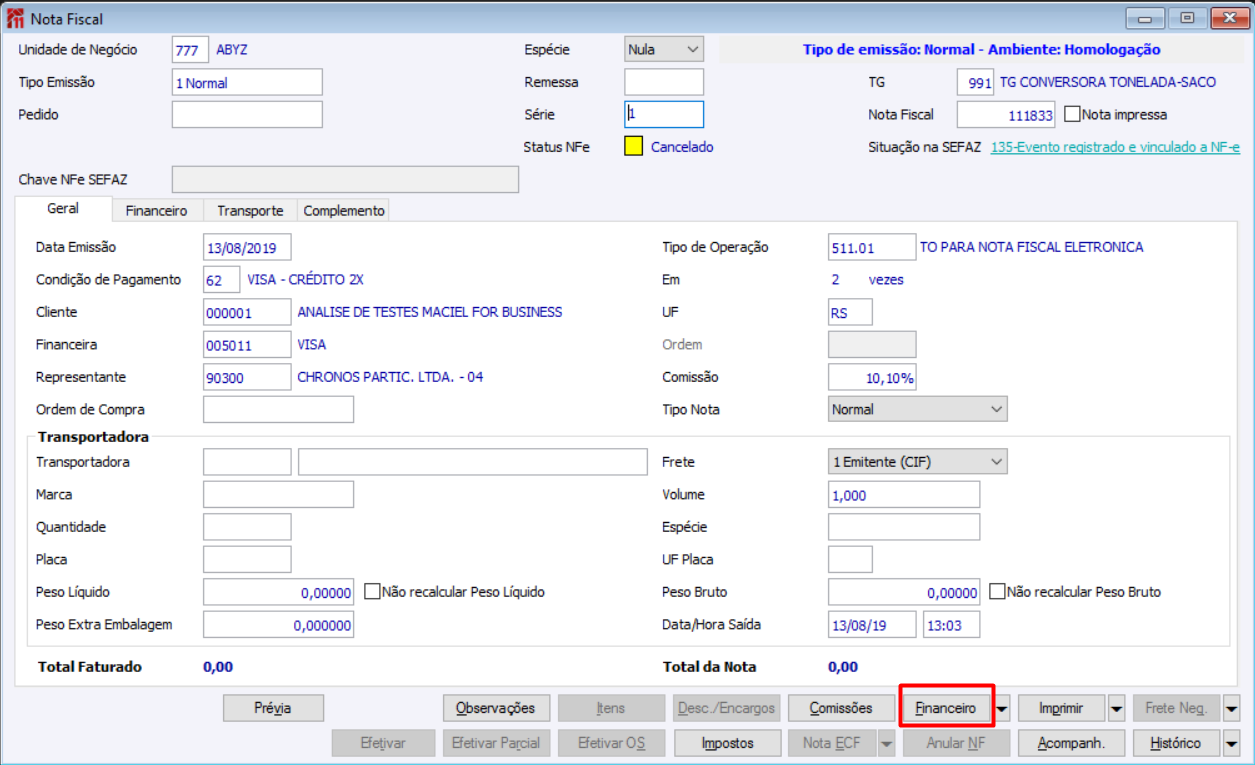Click Condição de Pagamento field 62
1255x765 pixels.
click(221, 280)
